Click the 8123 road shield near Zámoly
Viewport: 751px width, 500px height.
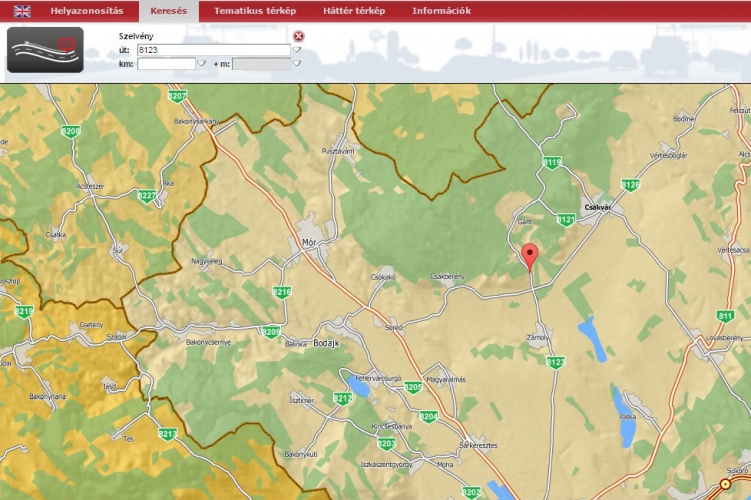[x=556, y=361]
